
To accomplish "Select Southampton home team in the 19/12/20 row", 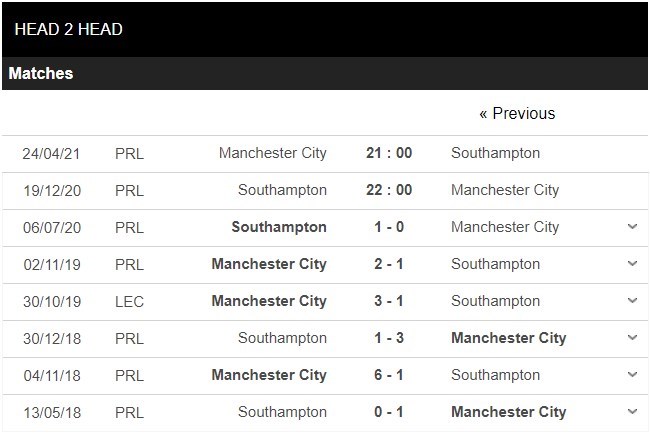I will pyautogui.click(x=282, y=190).
